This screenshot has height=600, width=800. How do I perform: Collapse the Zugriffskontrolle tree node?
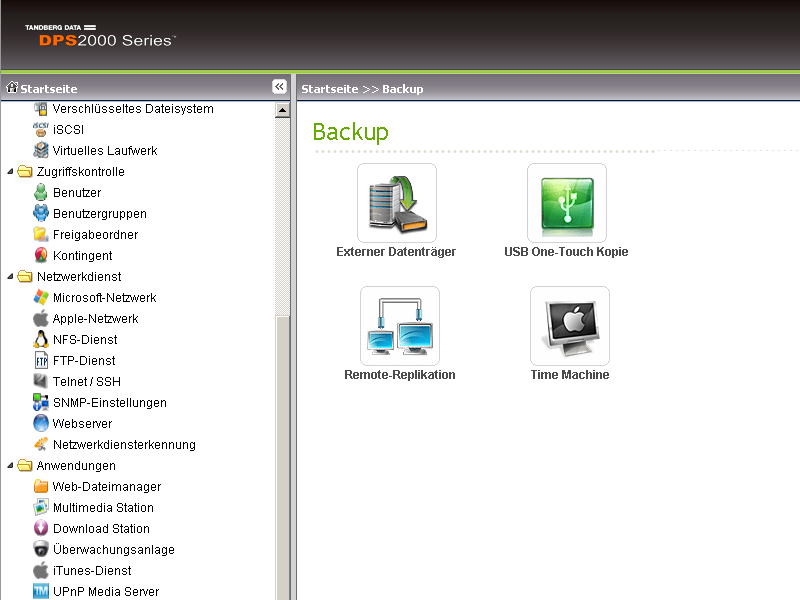coord(10,172)
